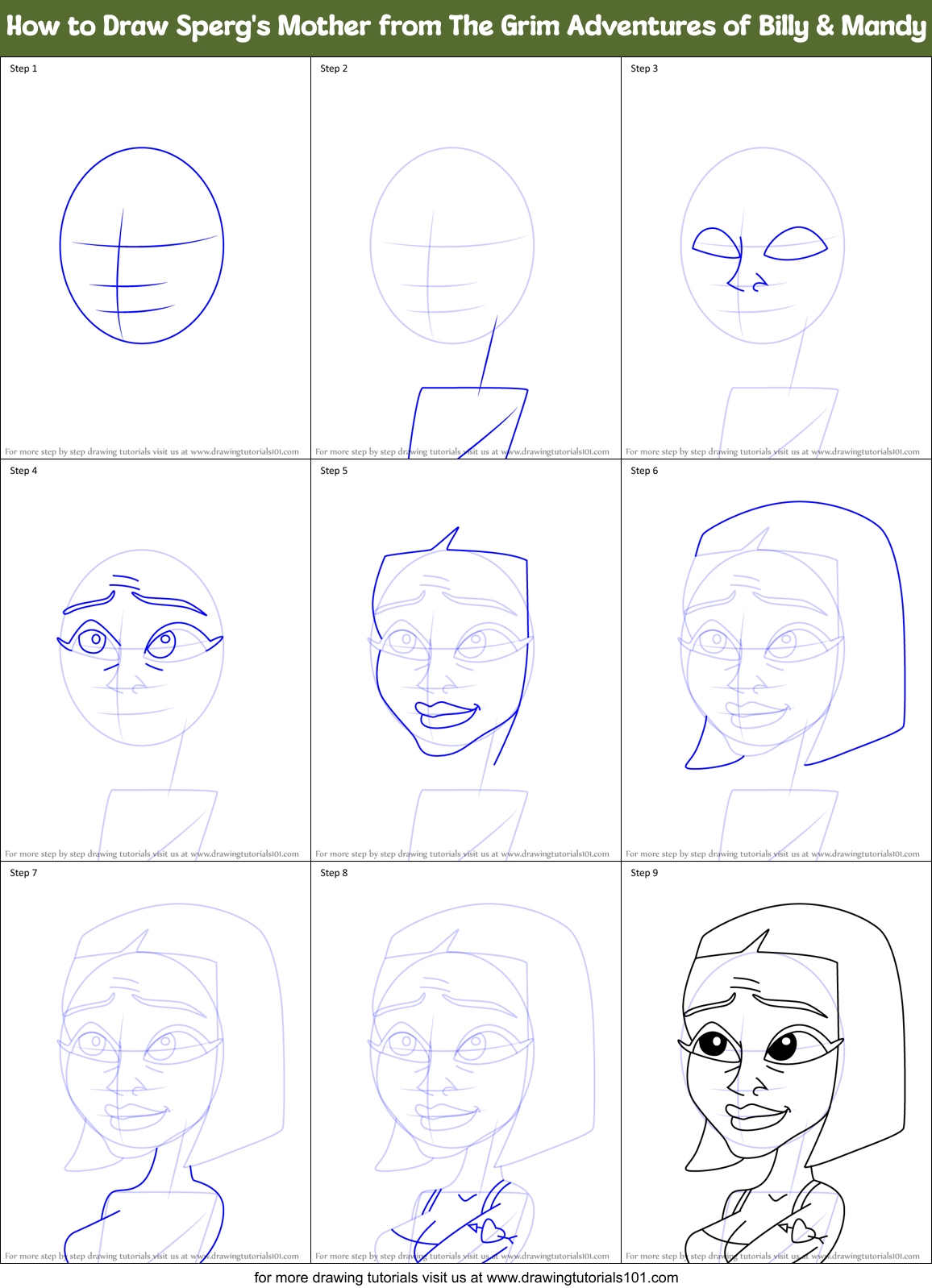Click the 'For more step by step' text in Step 1
Screen dimensions: 932x1288
(152, 451)
